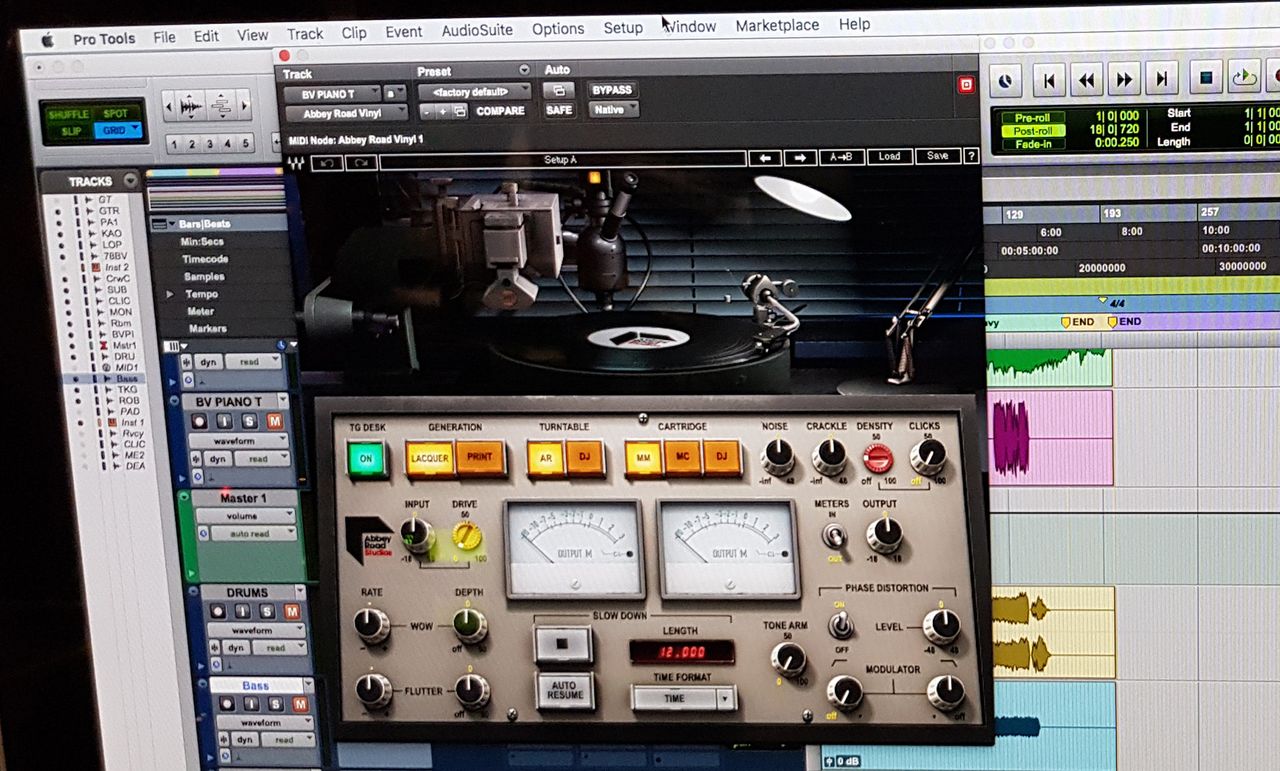
Task: Return to zero in the transport
Action: pyautogui.click(x=1048, y=79)
